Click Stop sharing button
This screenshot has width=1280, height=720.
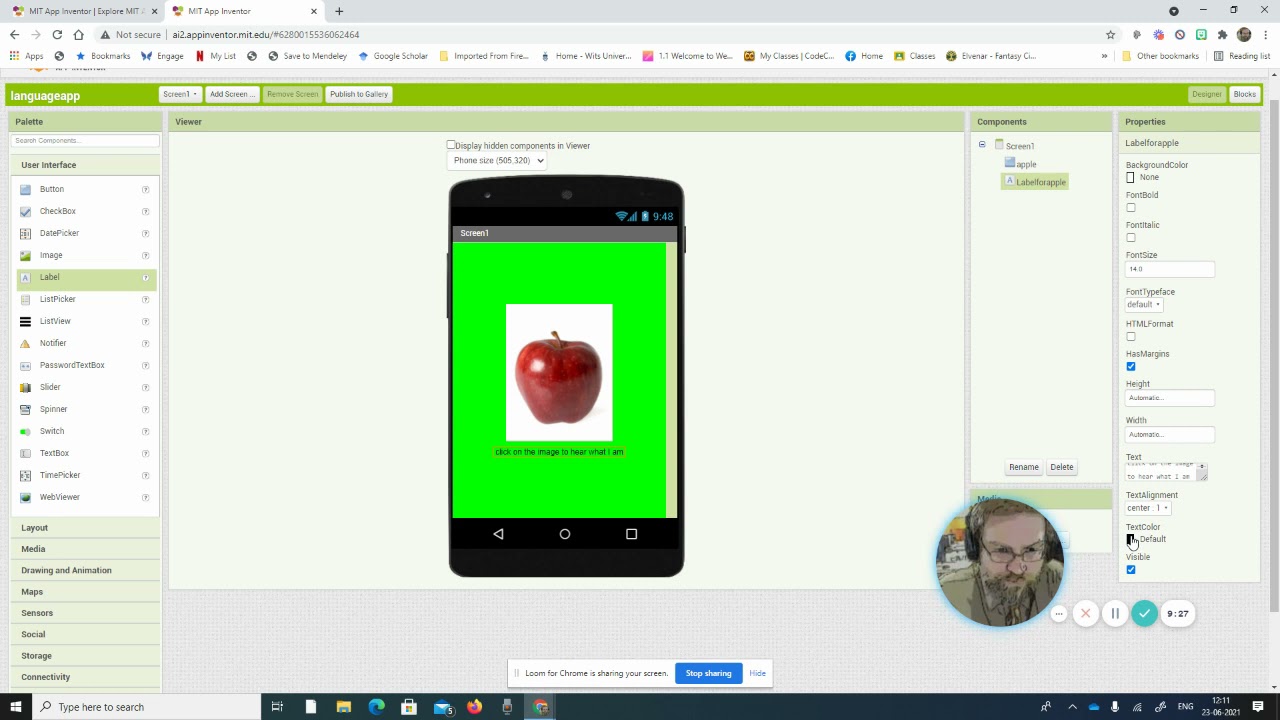(708, 673)
